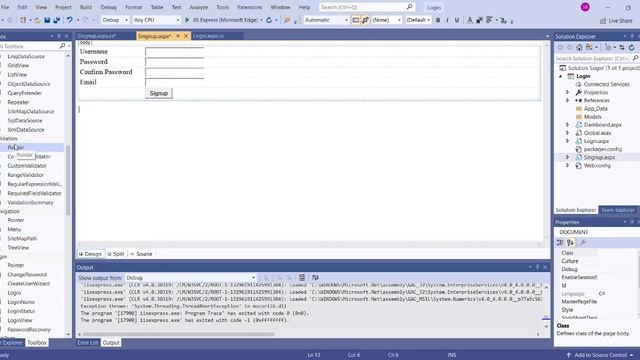Click the Undo arrow icon
Screen dimensions: 640x360
69,20
